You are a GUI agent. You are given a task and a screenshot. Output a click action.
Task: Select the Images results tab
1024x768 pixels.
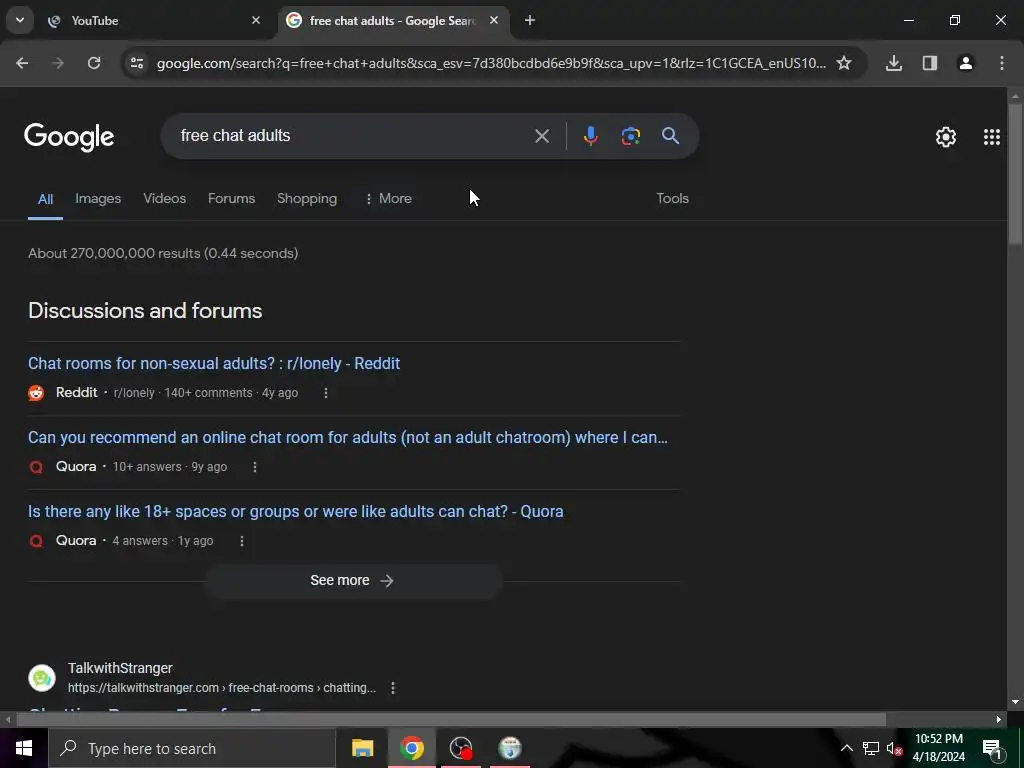coord(98,199)
